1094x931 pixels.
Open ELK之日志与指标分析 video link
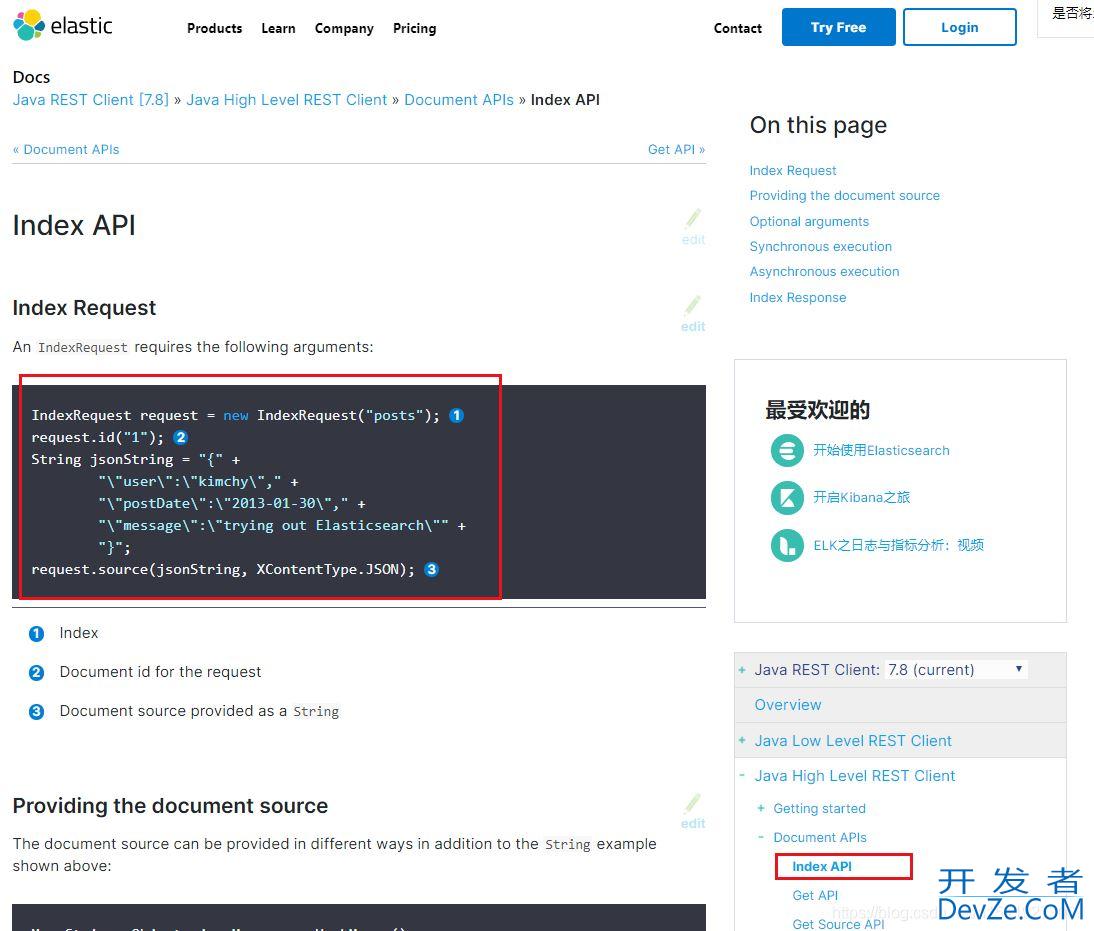pyautogui.click(x=898, y=545)
